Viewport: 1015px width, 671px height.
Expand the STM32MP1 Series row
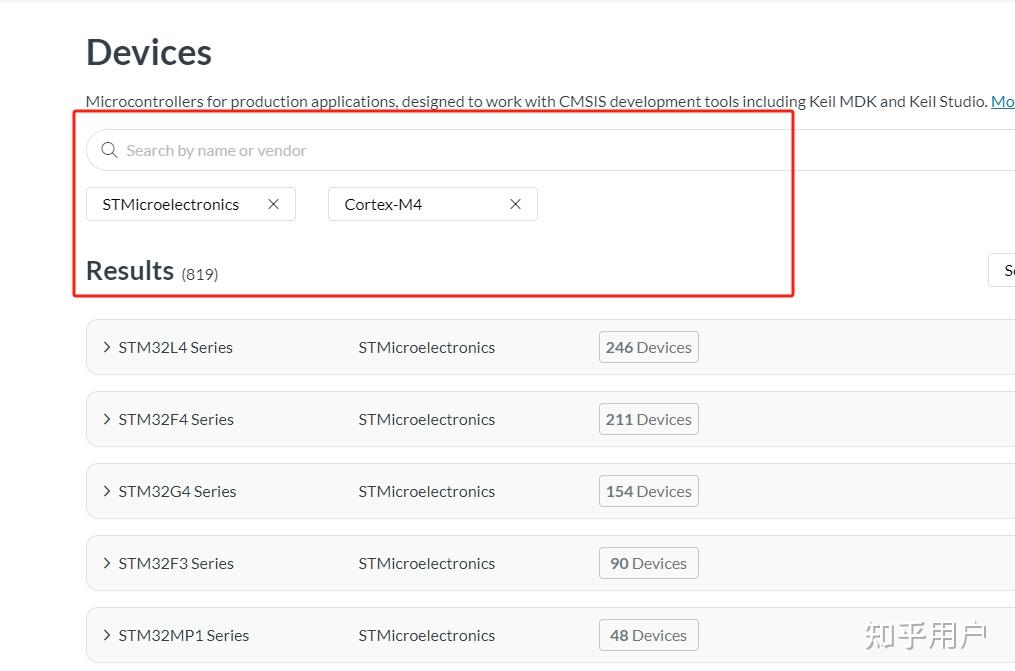[x=107, y=635]
